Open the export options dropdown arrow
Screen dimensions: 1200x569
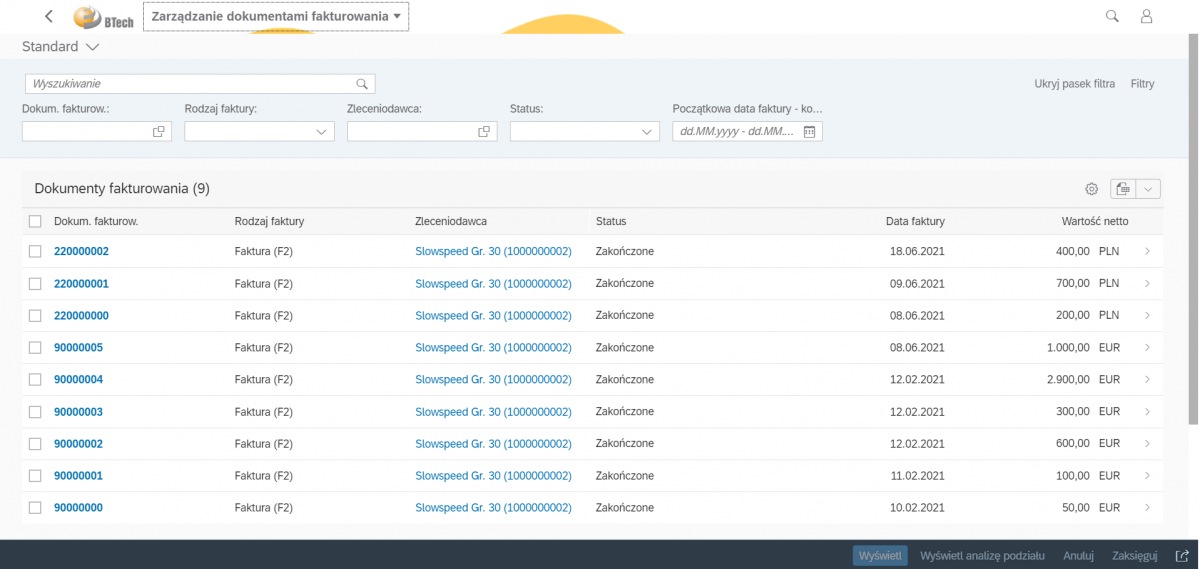click(x=1148, y=189)
